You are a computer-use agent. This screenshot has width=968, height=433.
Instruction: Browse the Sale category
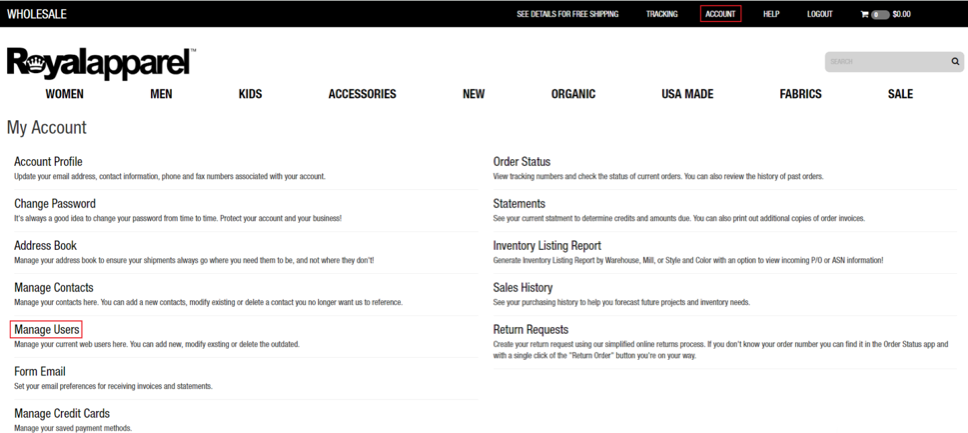click(900, 94)
